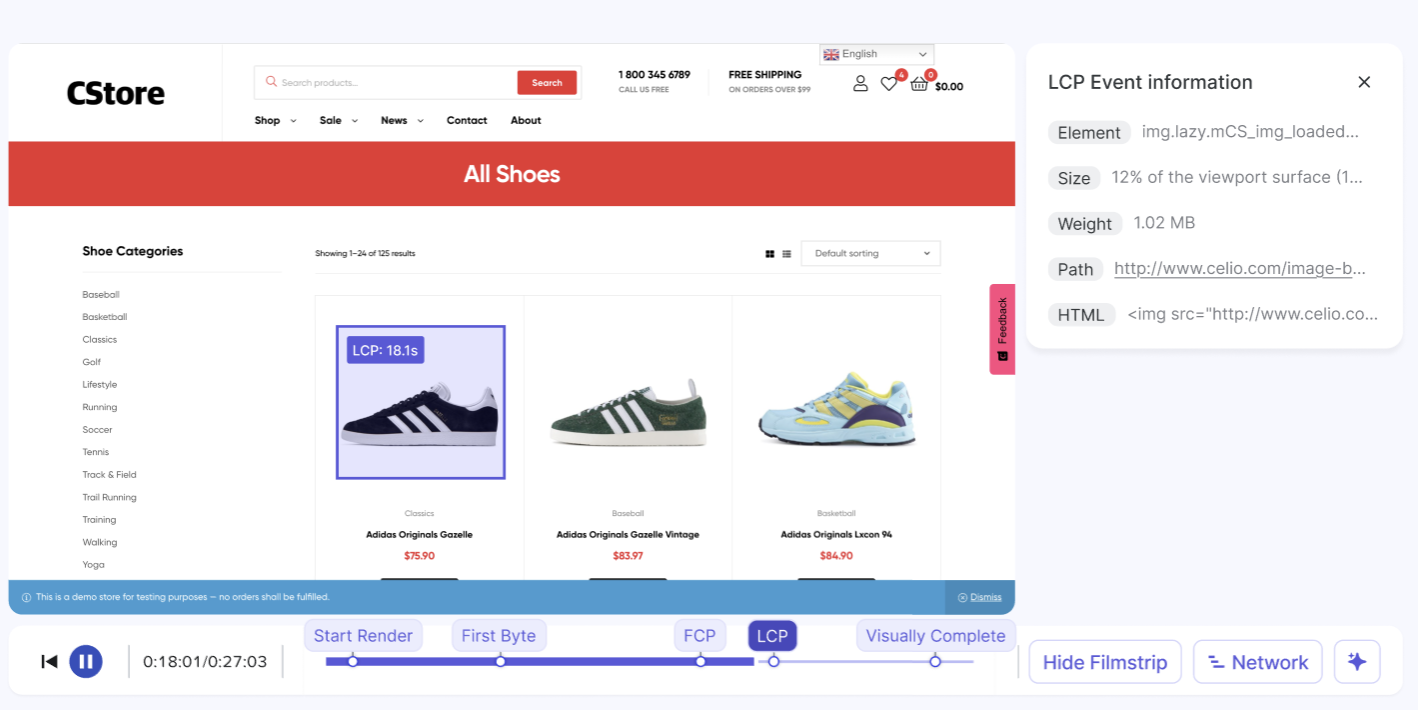1418x710 pixels.
Task: Click the HTML label in LCP panel
Action: pos(1081,315)
